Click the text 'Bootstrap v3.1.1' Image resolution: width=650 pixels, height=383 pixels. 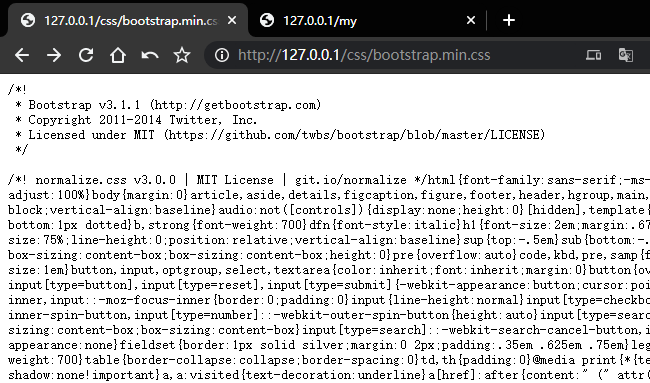coord(85,105)
